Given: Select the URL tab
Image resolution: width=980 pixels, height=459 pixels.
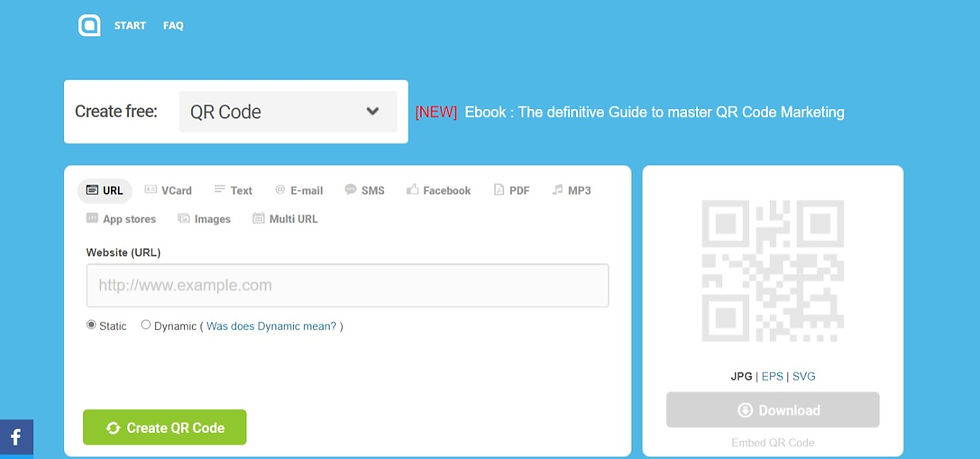Looking at the screenshot, I should pyautogui.click(x=105, y=191).
